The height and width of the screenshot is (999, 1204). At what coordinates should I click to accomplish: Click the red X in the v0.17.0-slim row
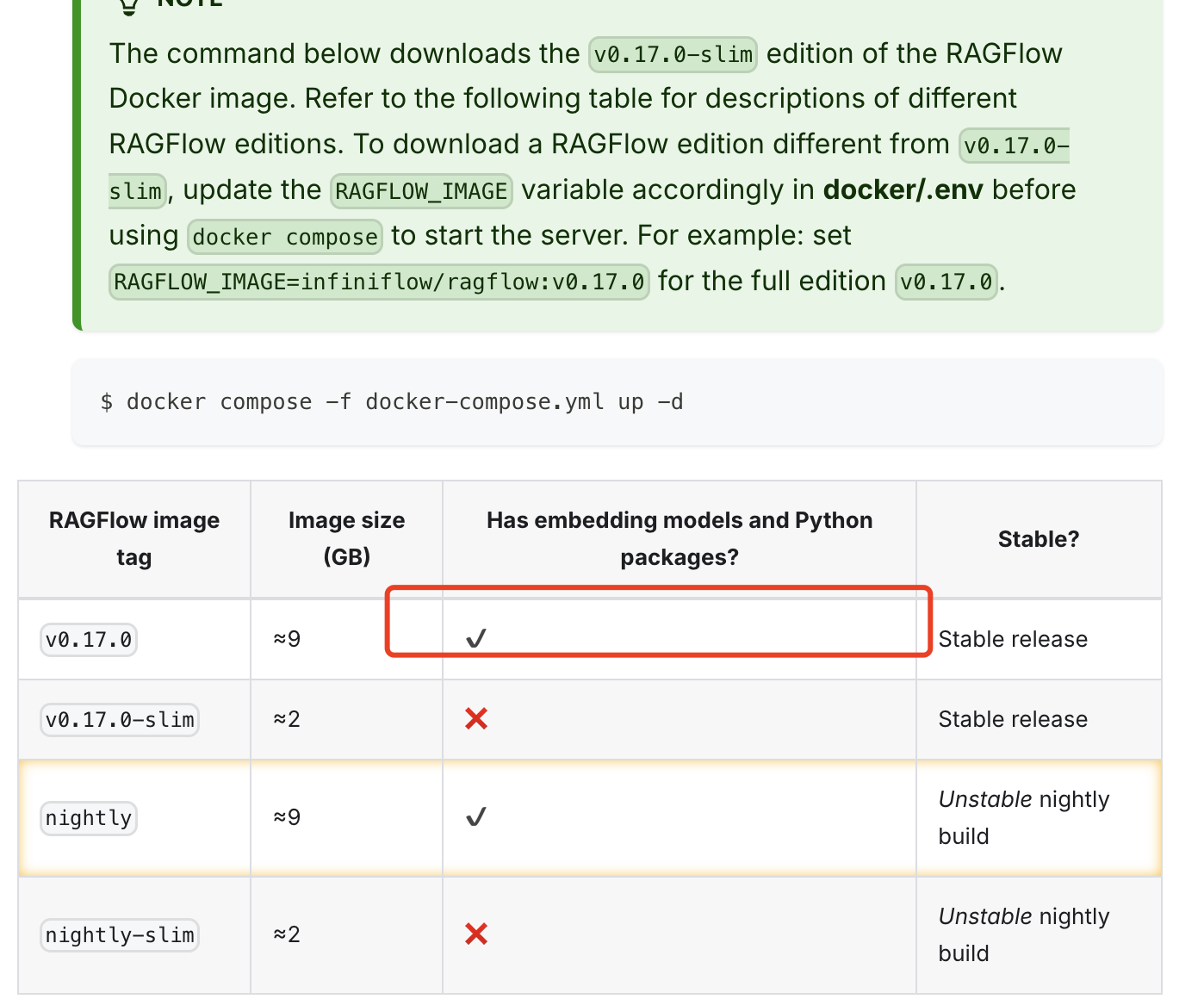(x=476, y=718)
